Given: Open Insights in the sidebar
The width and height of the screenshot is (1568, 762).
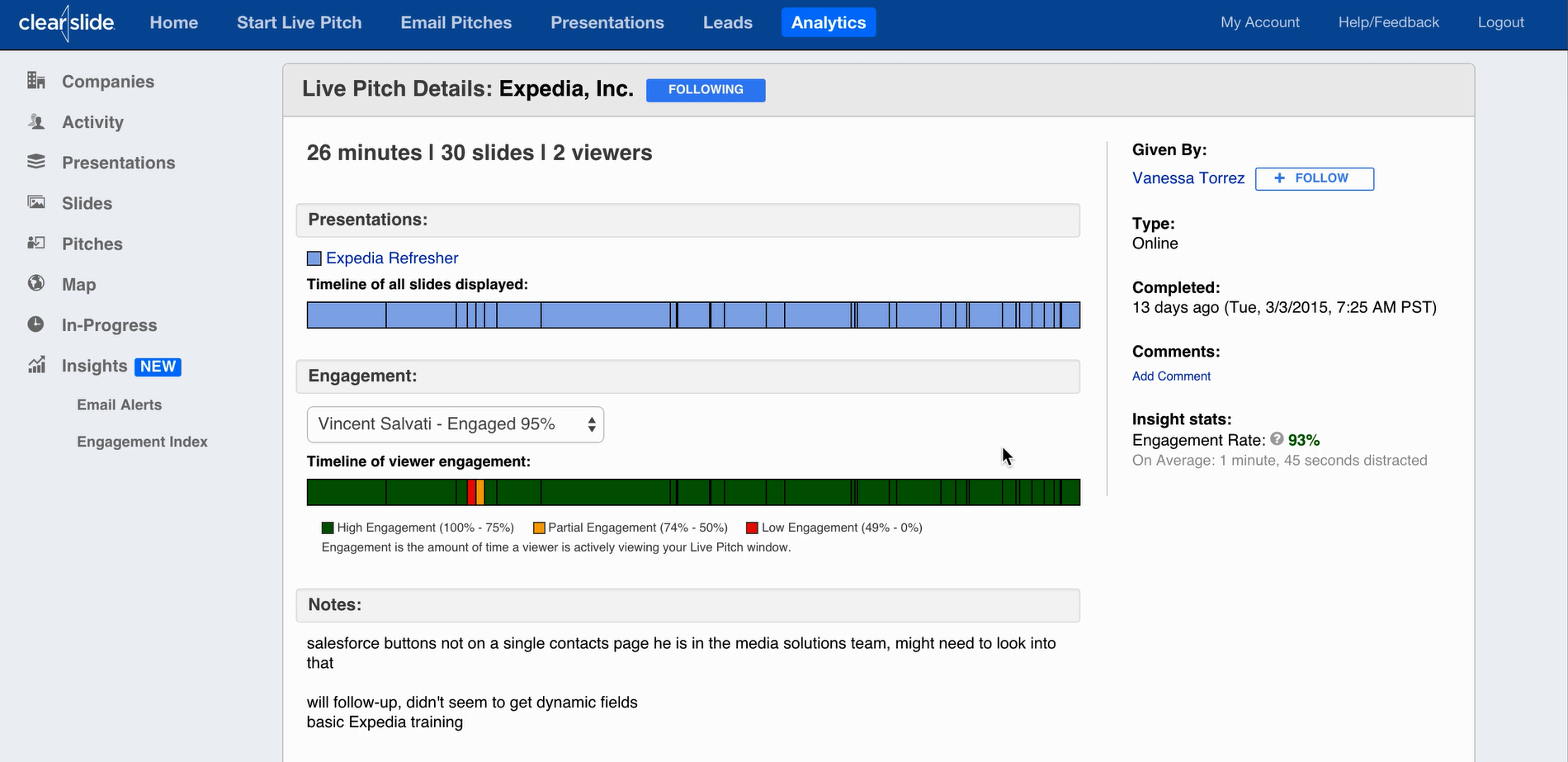Looking at the screenshot, I should click(x=94, y=366).
